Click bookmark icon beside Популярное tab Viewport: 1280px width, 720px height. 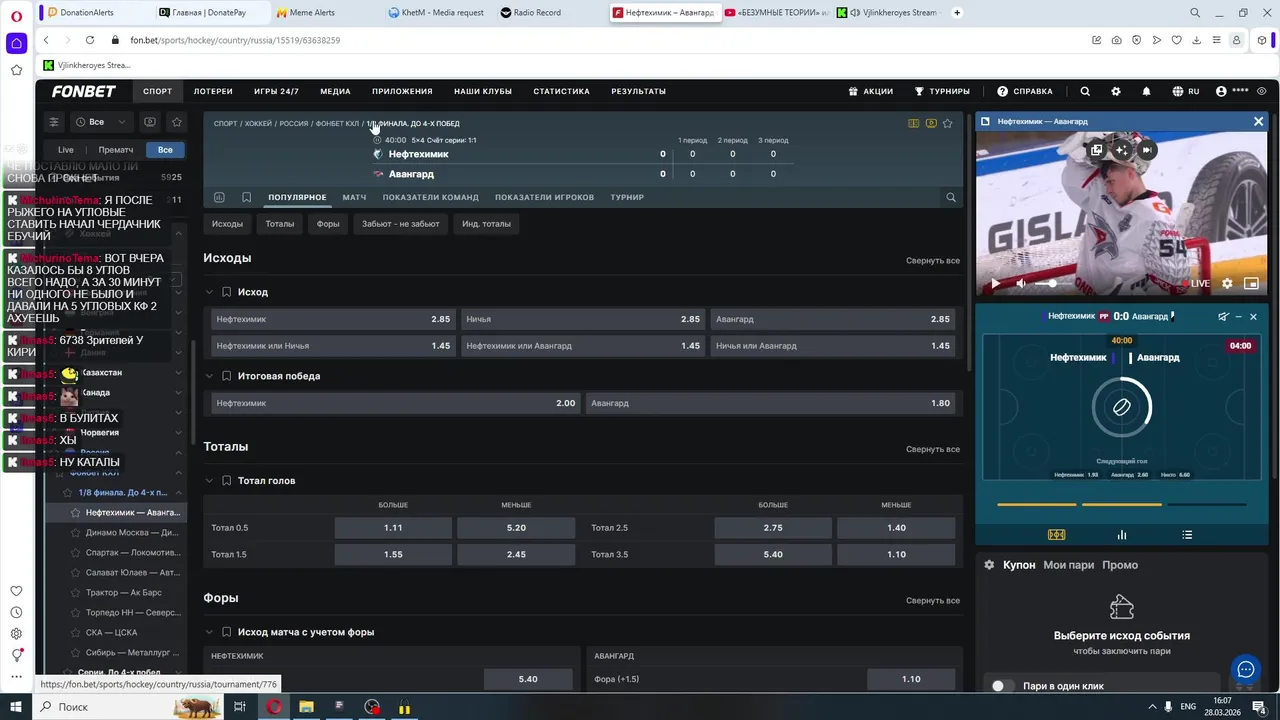click(246, 197)
